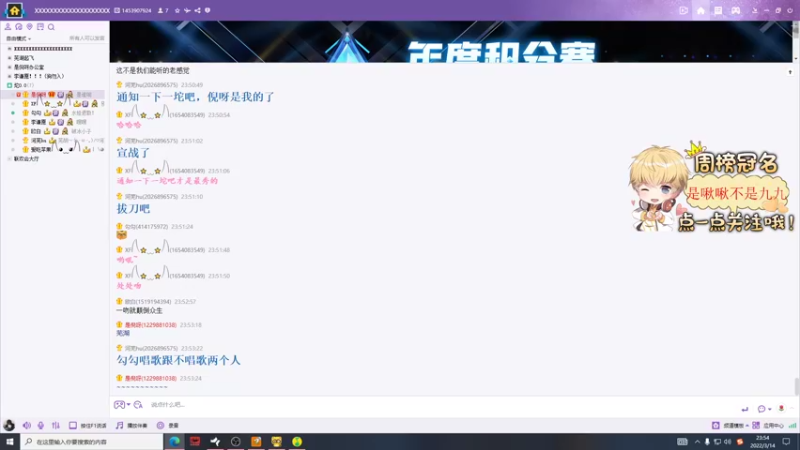The image size is (800, 450).
Task: Click the pin-to-top arrow in chat area
Action: (790, 72)
